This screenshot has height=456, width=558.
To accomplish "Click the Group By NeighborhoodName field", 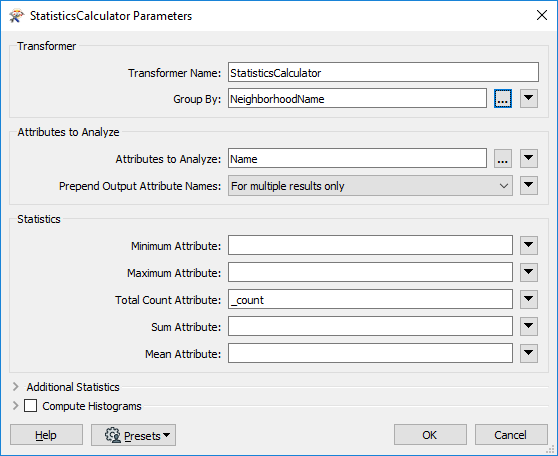I will pyautogui.click(x=357, y=99).
